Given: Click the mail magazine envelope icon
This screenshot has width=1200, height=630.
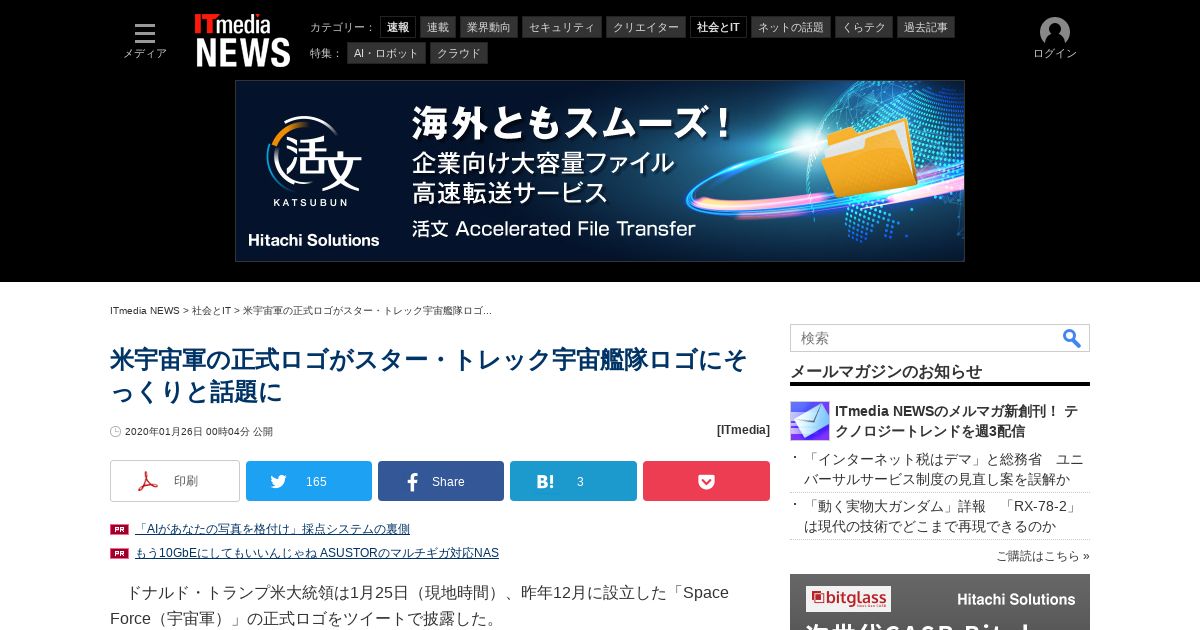Looking at the screenshot, I should pos(810,421).
